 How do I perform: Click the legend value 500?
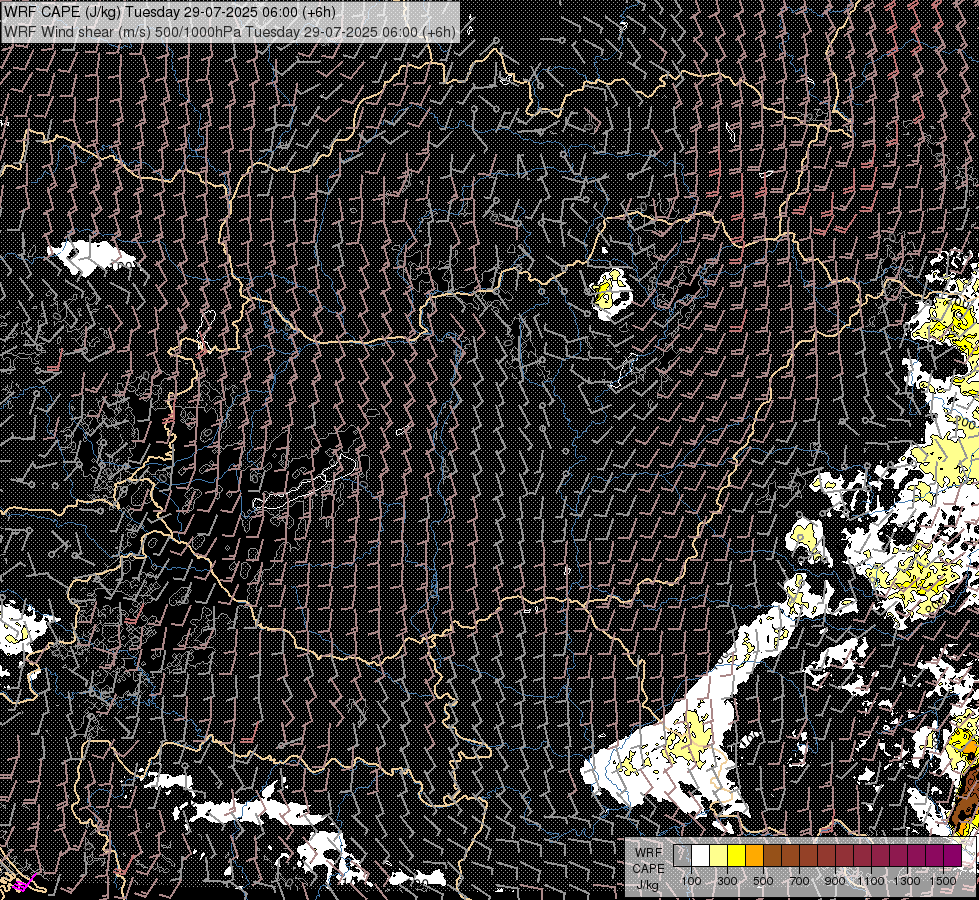pos(763,881)
